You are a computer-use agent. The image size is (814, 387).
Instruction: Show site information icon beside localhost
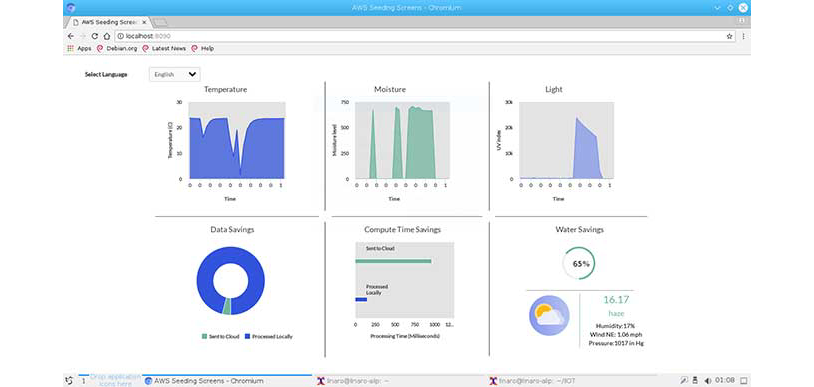(120, 36)
